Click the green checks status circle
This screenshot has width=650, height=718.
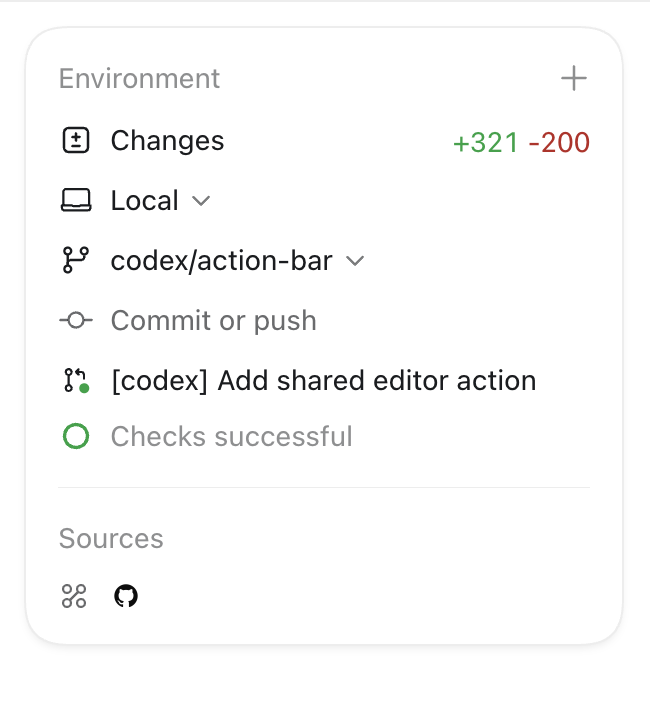[x=76, y=436]
